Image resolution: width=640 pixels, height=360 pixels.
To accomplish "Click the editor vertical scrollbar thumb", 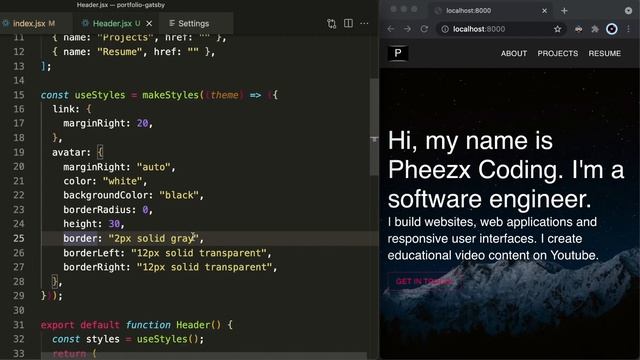I will pyautogui.click(x=374, y=127).
